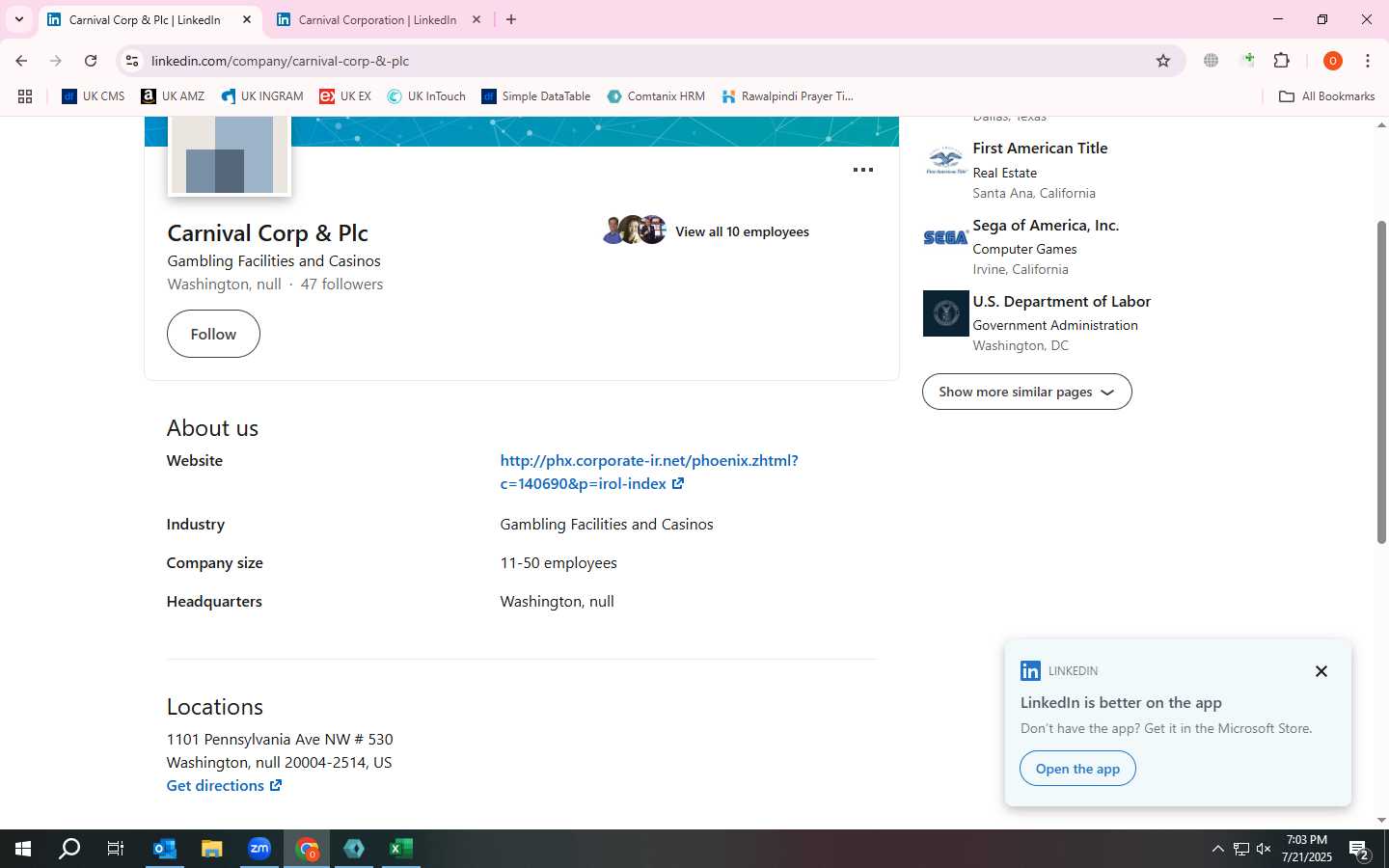Click the page vertical scrollbar thumb
1389x868 pixels.
point(1381,382)
